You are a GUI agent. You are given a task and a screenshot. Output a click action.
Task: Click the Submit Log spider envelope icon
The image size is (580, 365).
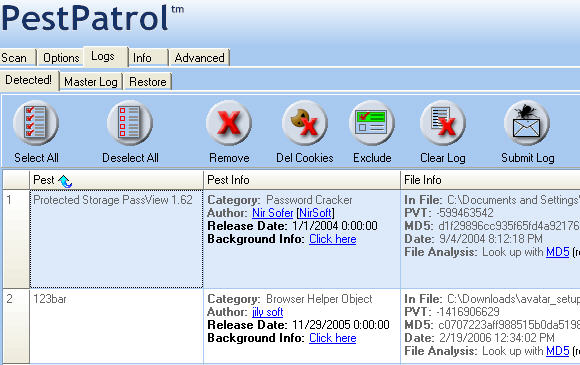coord(527,122)
